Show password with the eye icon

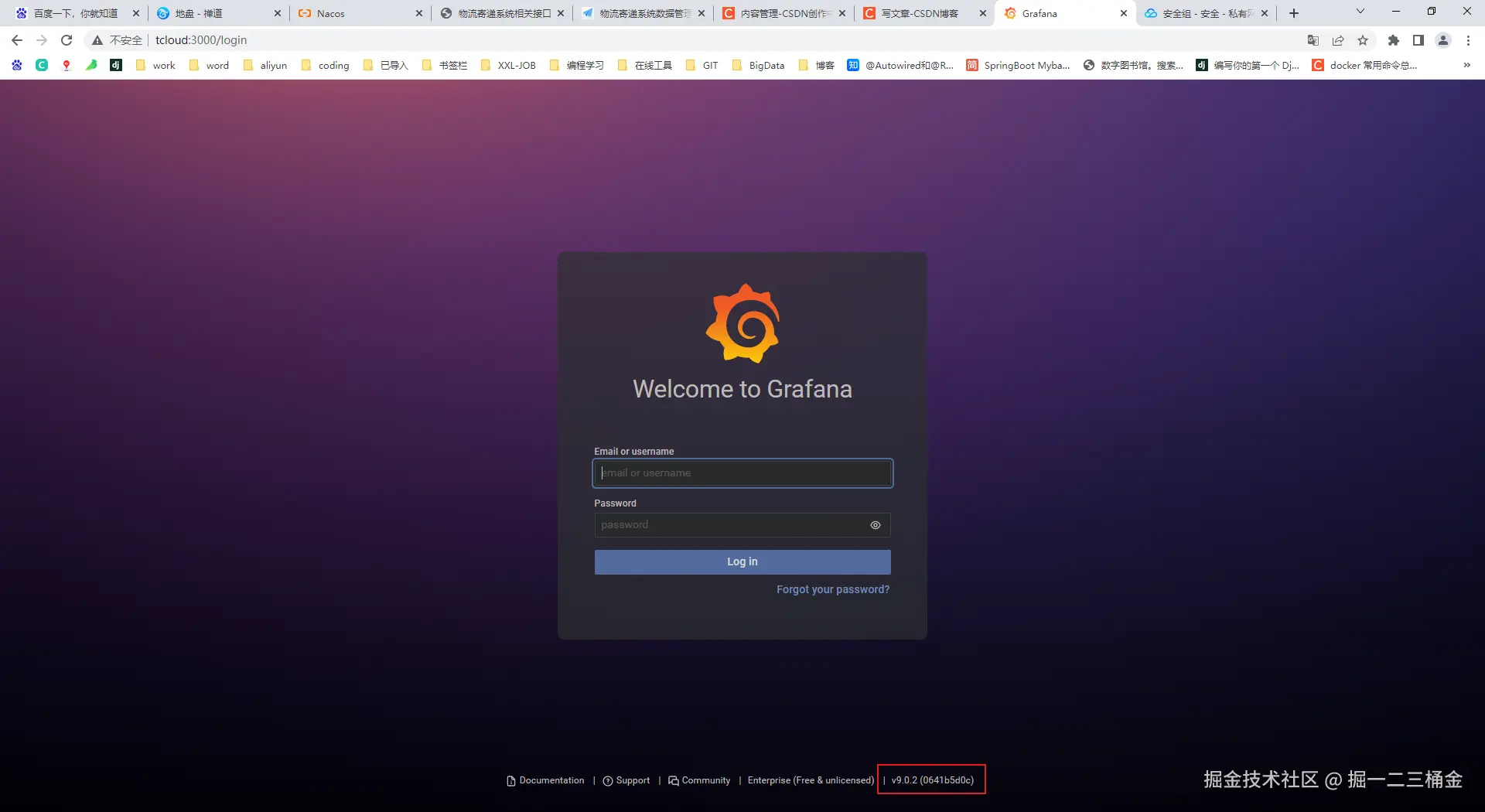pyautogui.click(x=875, y=525)
